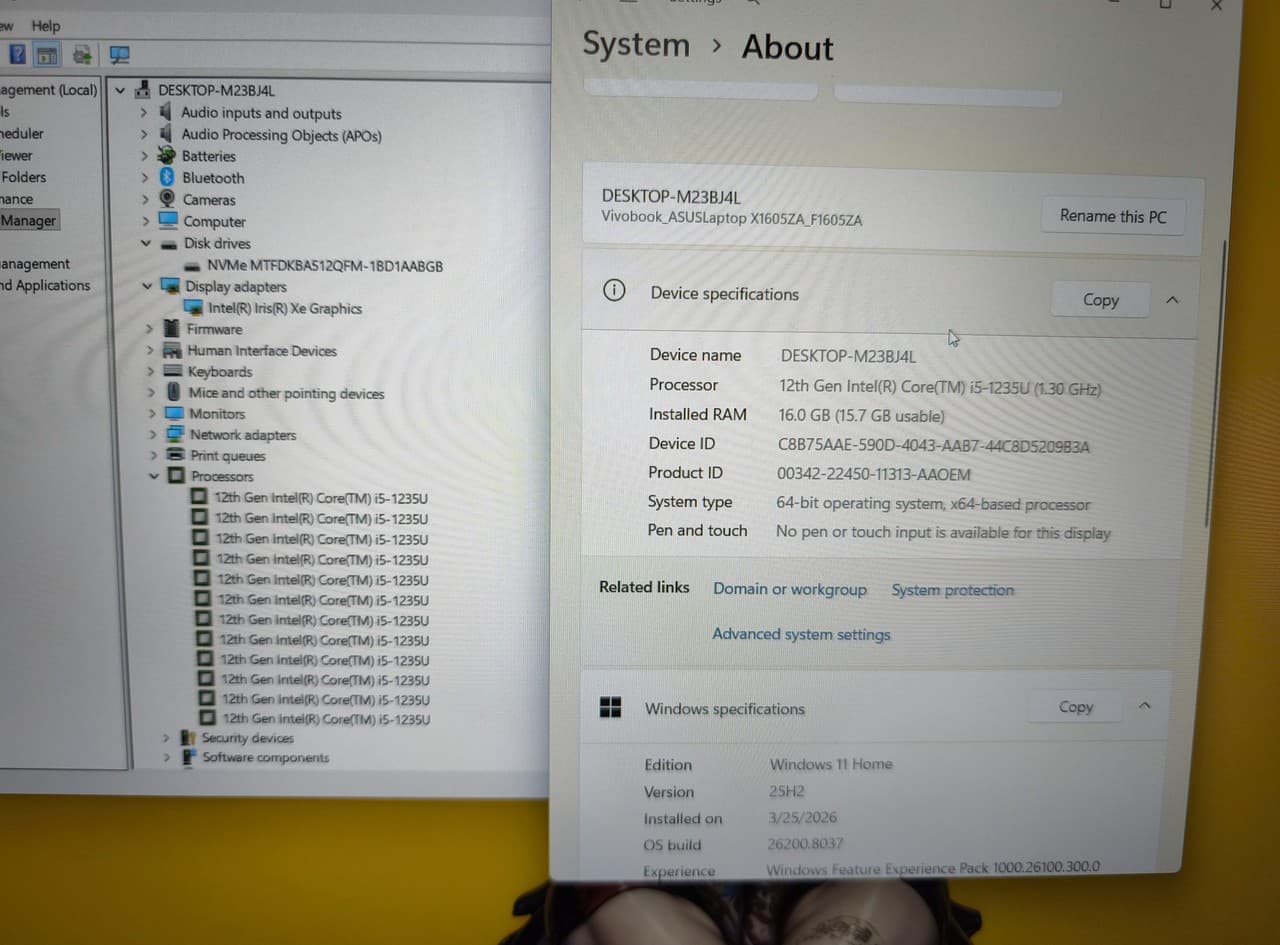The height and width of the screenshot is (945, 1280).
Task: Go back to System via breadcrumb
Action: (x=636, y=45)
